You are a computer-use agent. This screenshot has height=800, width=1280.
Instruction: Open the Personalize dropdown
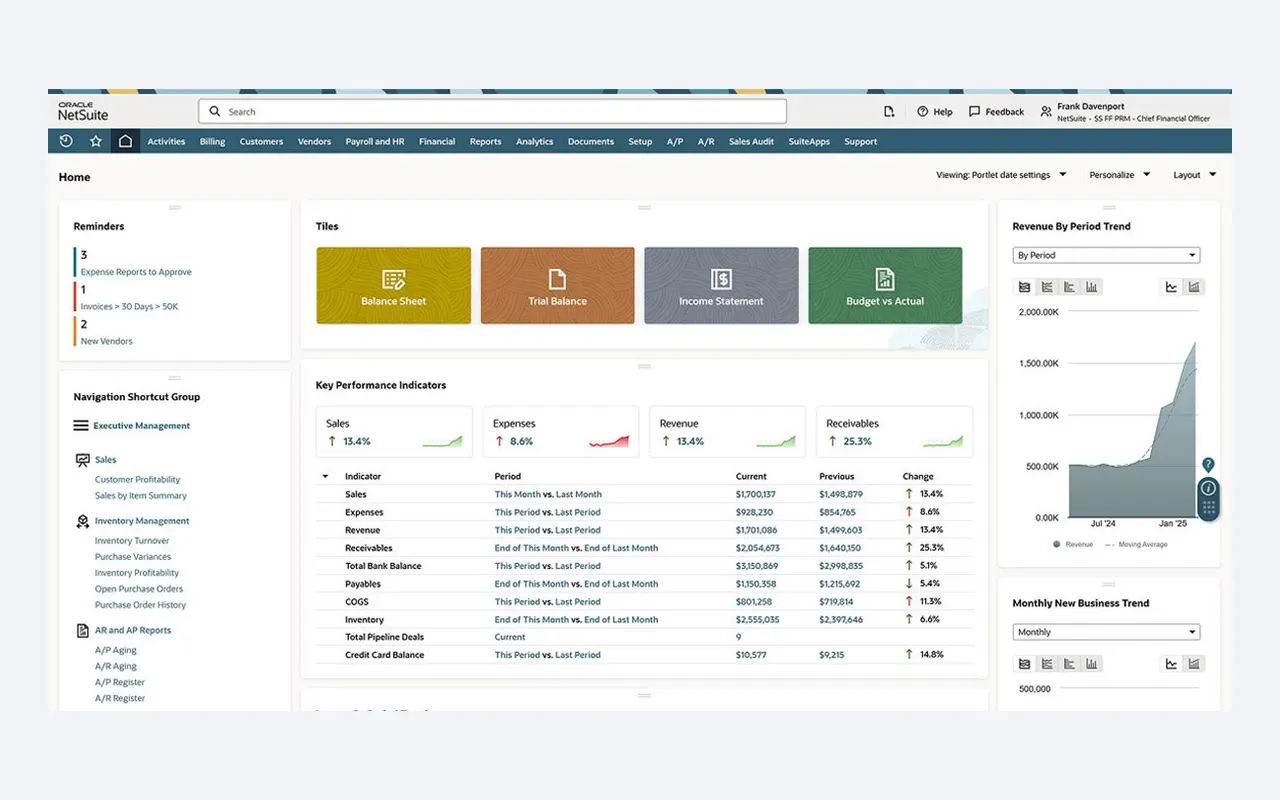tap(1119, 175)
